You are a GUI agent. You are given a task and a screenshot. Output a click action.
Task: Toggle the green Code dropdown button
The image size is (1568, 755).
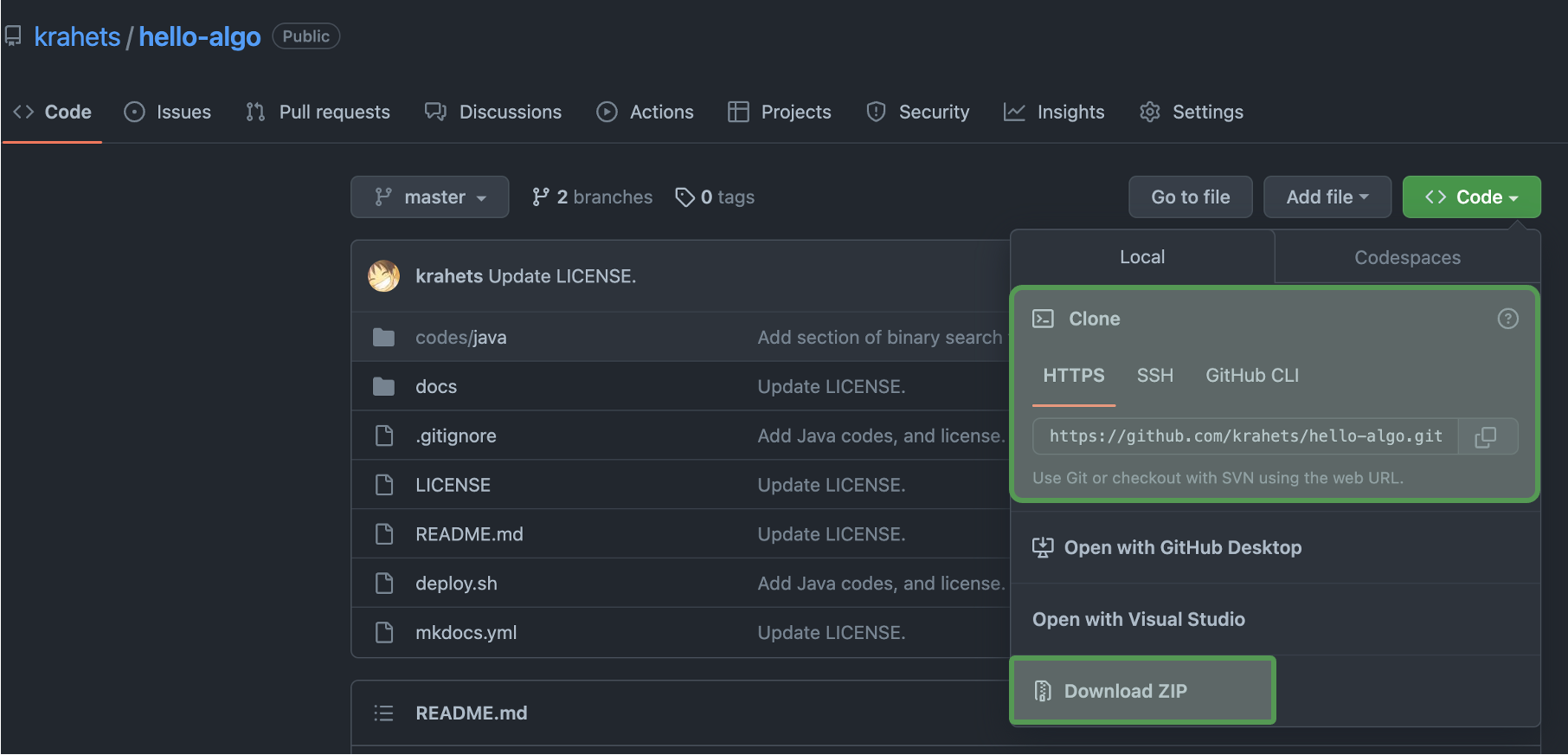[x=1470, y=197]
